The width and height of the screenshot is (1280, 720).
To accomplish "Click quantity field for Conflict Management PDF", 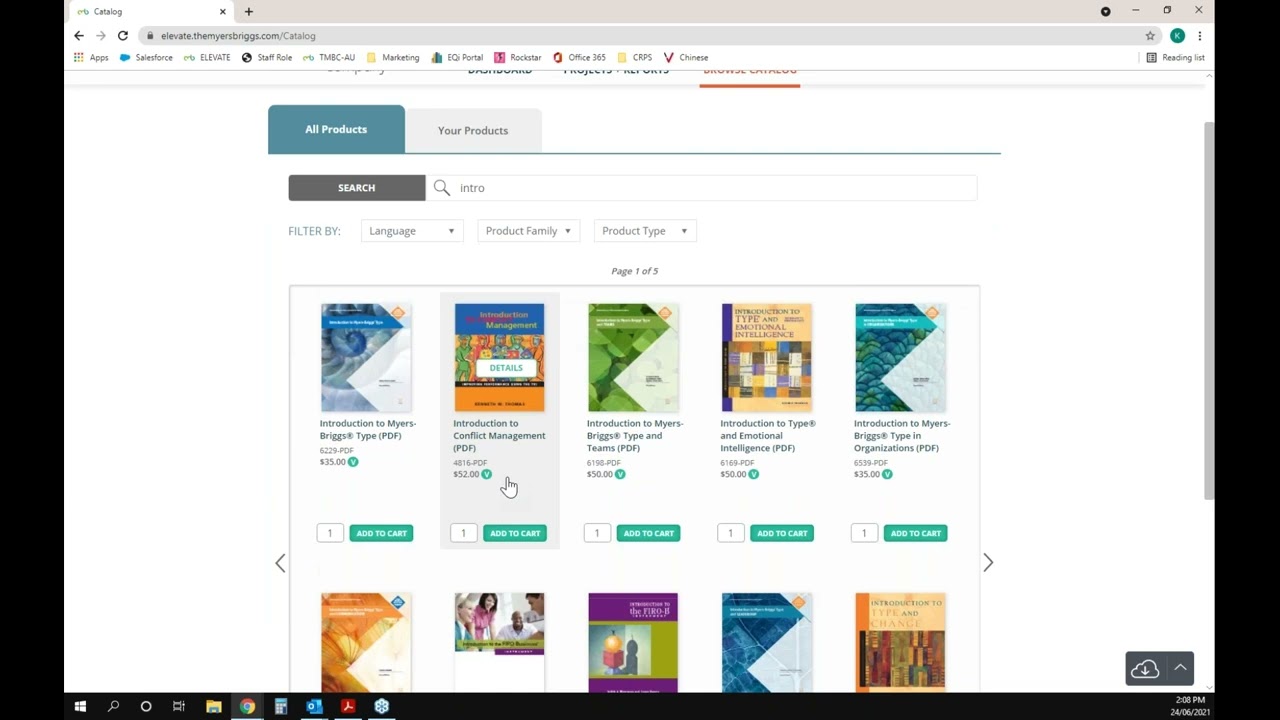I will click(x=463, y=533).
